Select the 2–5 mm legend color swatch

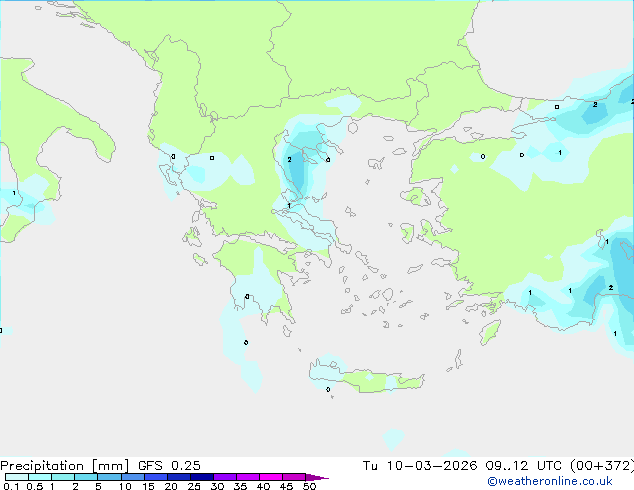pos(86,477)
